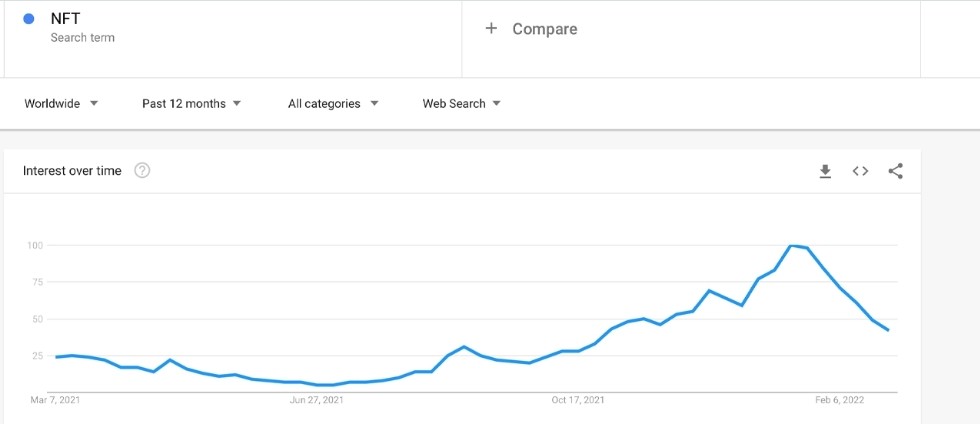Edit the NFT search term
Screen dimensions: 980x424
[x=66, y=19]
